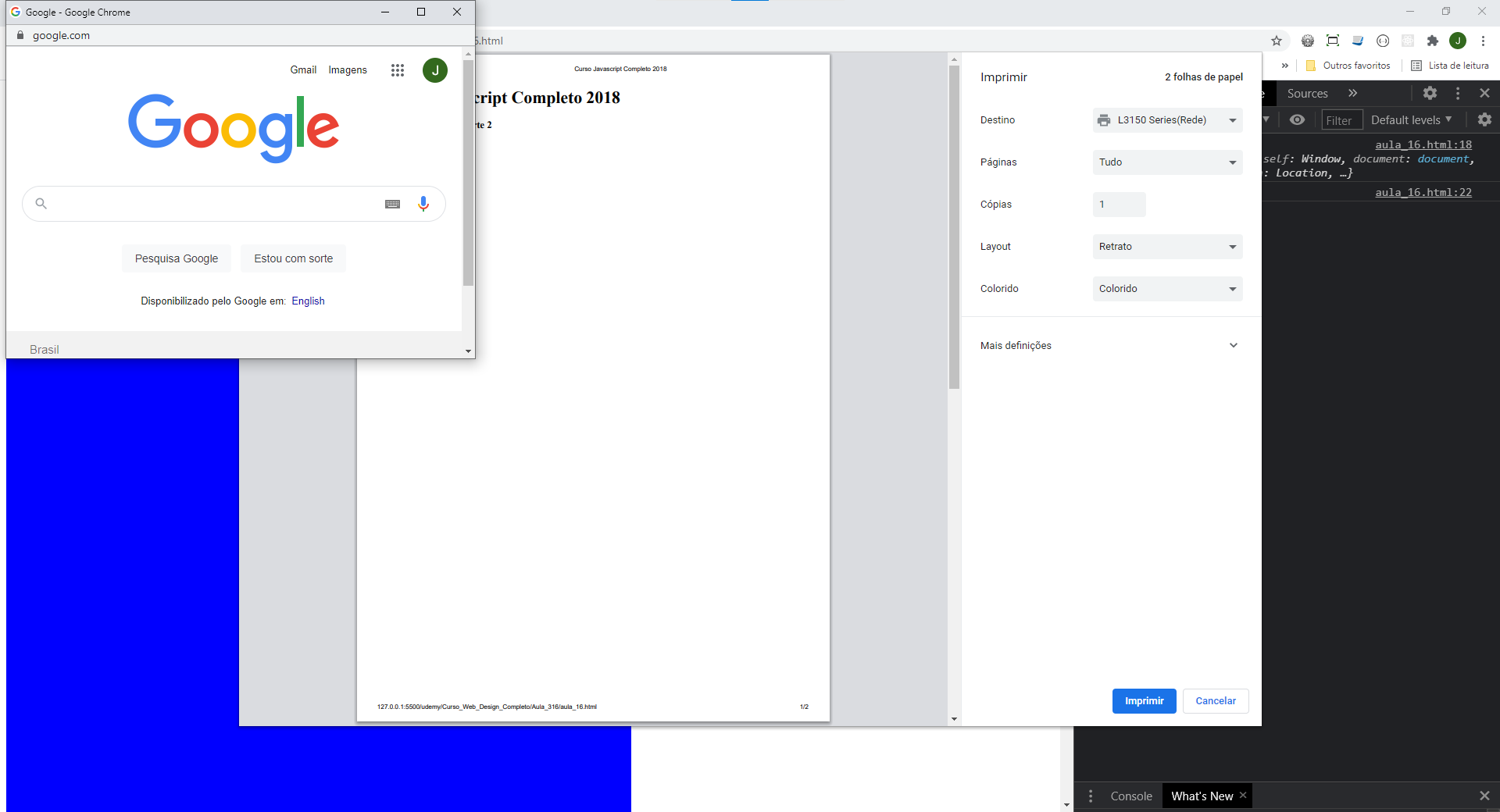Open the Destino printer dropdown
This screenshot has height=812, width=1500.
coord(1167,120)
